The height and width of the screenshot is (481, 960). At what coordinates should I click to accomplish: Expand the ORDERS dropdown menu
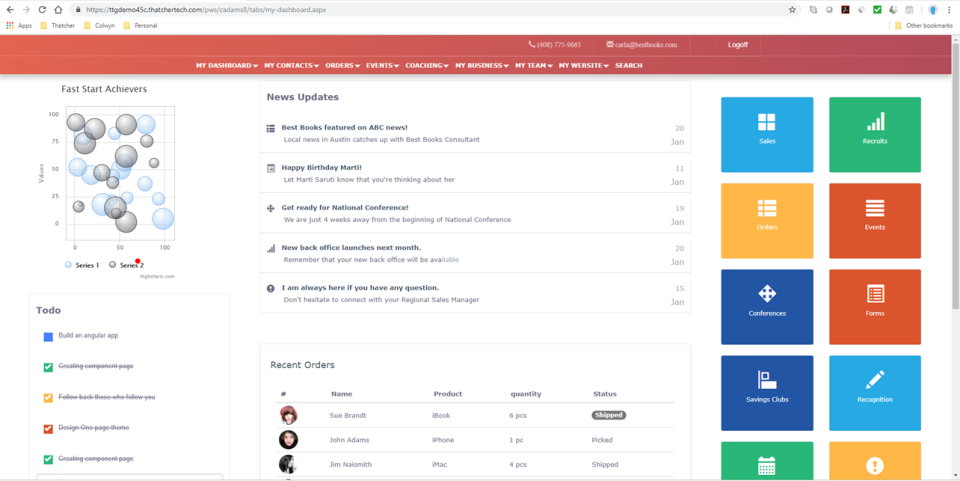(342, 65)
